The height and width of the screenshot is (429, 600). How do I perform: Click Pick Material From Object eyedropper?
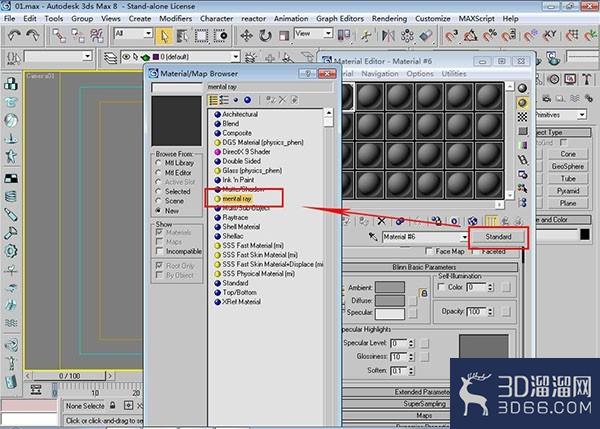[373, 237]
